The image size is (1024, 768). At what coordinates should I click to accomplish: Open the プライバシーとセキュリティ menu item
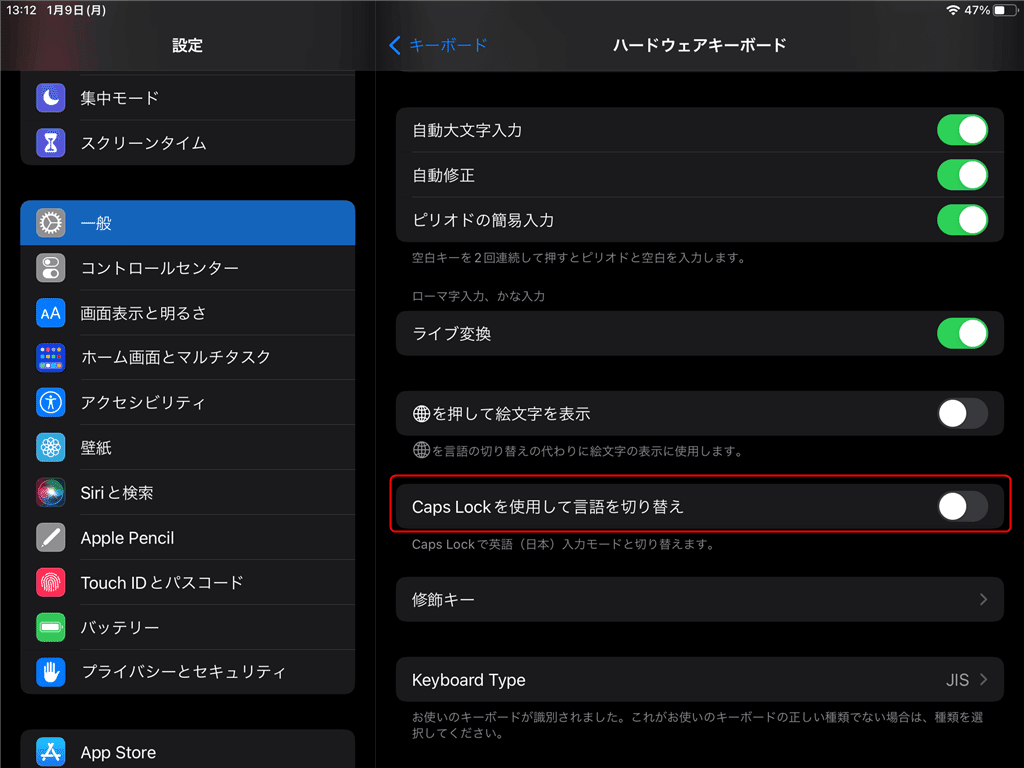tap(50, 672)
